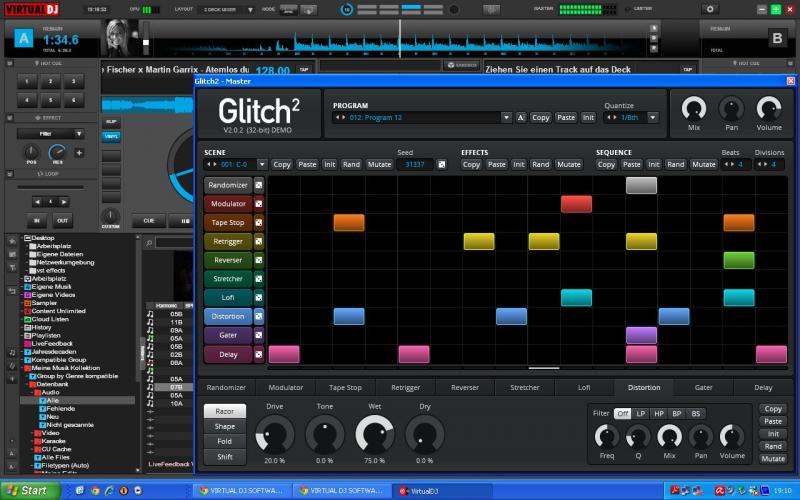Switch to the Delay bottom tab
The image size is (800, 500).
pos(763,388)
